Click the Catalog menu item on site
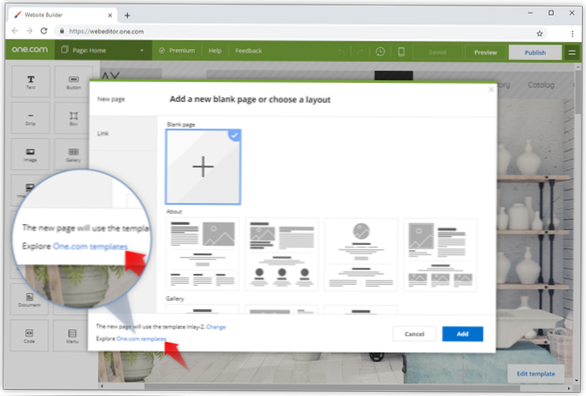The height and width of the screenshot is (396, 586). coord(541,85)
